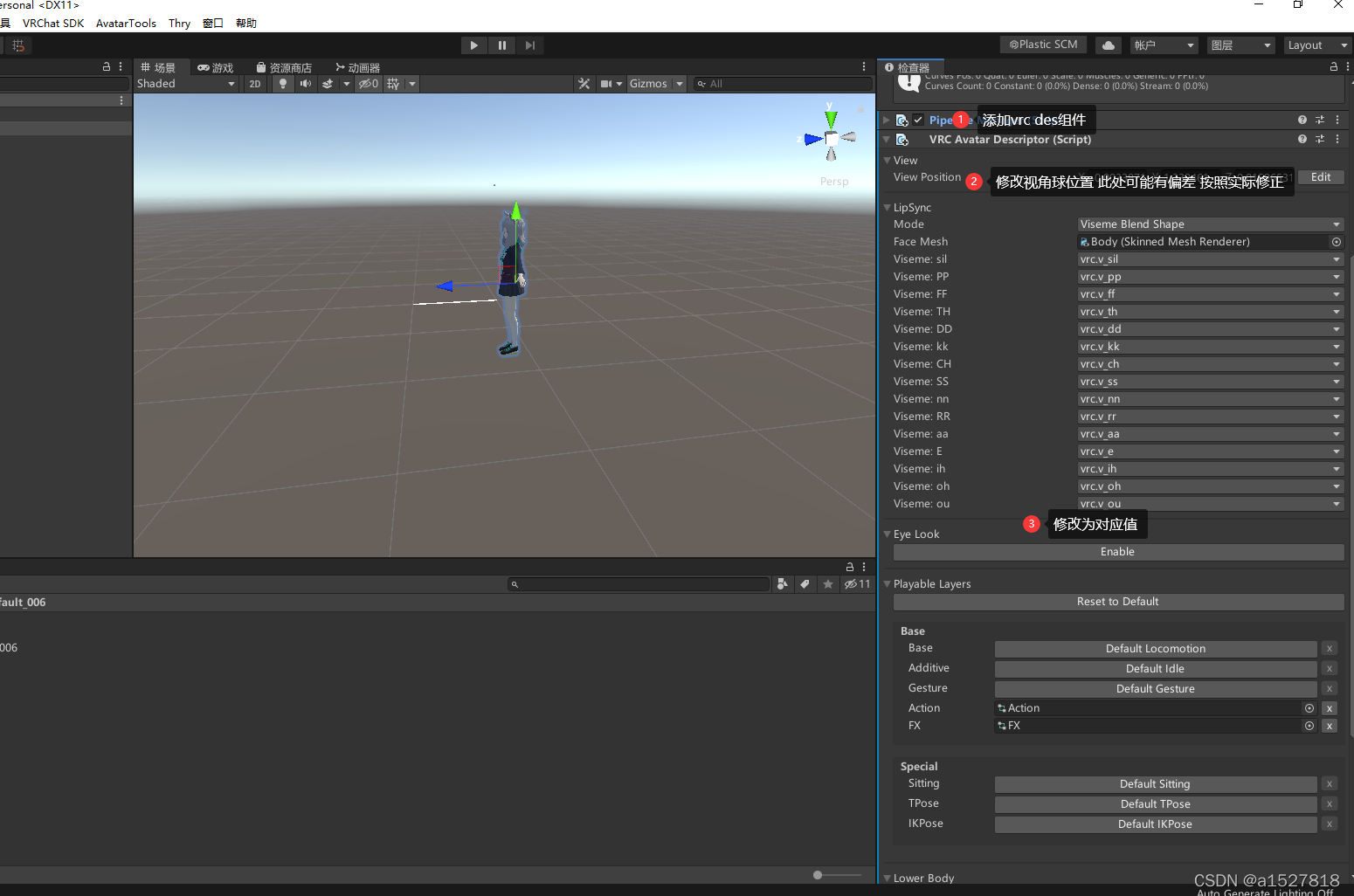The height and width of the screenshot is (896, 1354).
Task: Open the Scene view's more options menu
Action: pyautogui.click(x=864, y=67)
